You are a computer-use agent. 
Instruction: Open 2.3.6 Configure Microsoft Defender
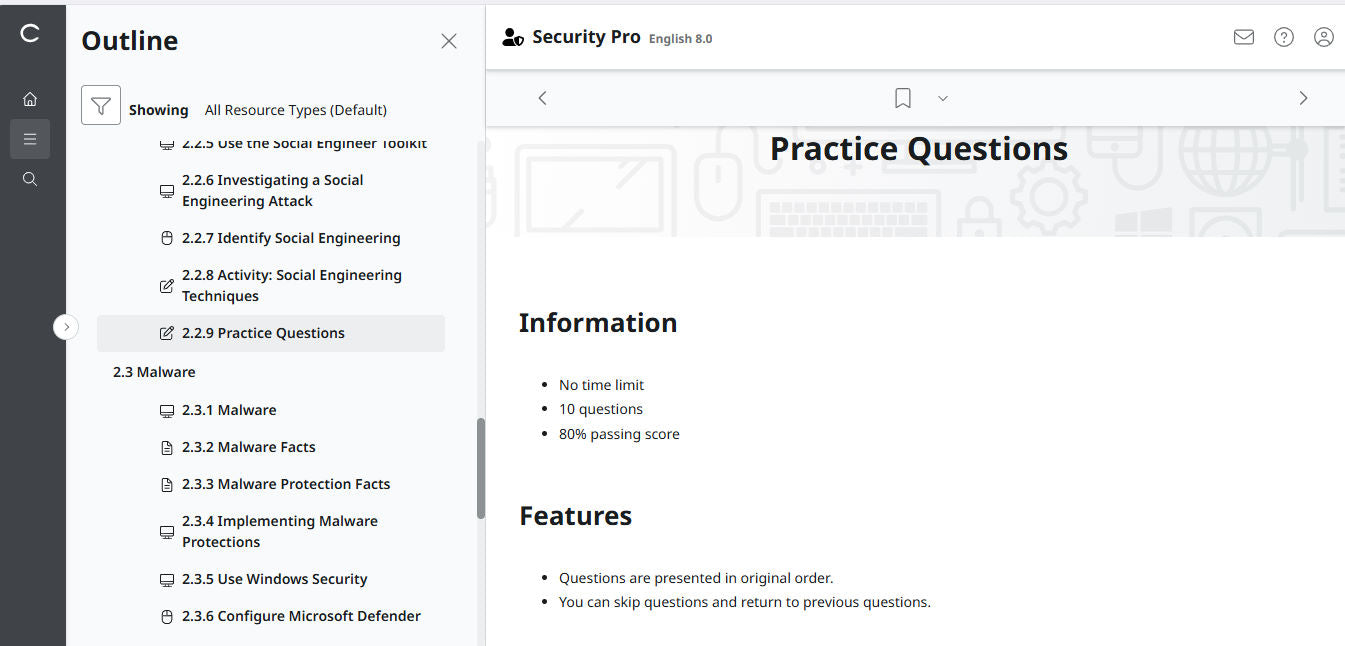[x=301, y=616]
